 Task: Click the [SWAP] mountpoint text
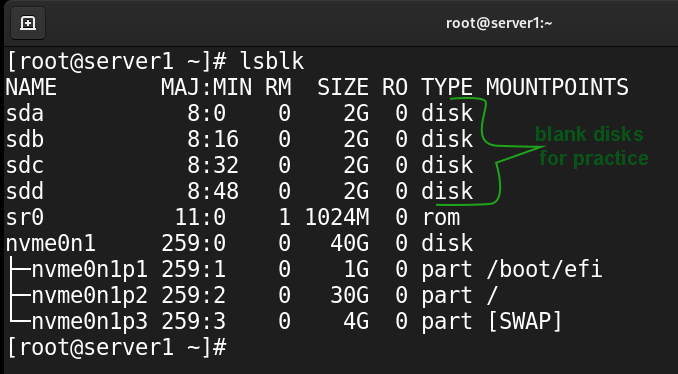coord(524,321)
